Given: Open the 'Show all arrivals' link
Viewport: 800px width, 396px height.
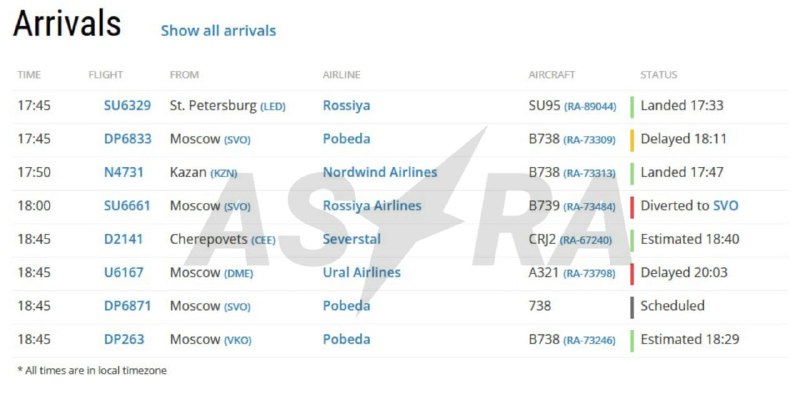Looking at the screenshot, I should click(x=218, y=31).
